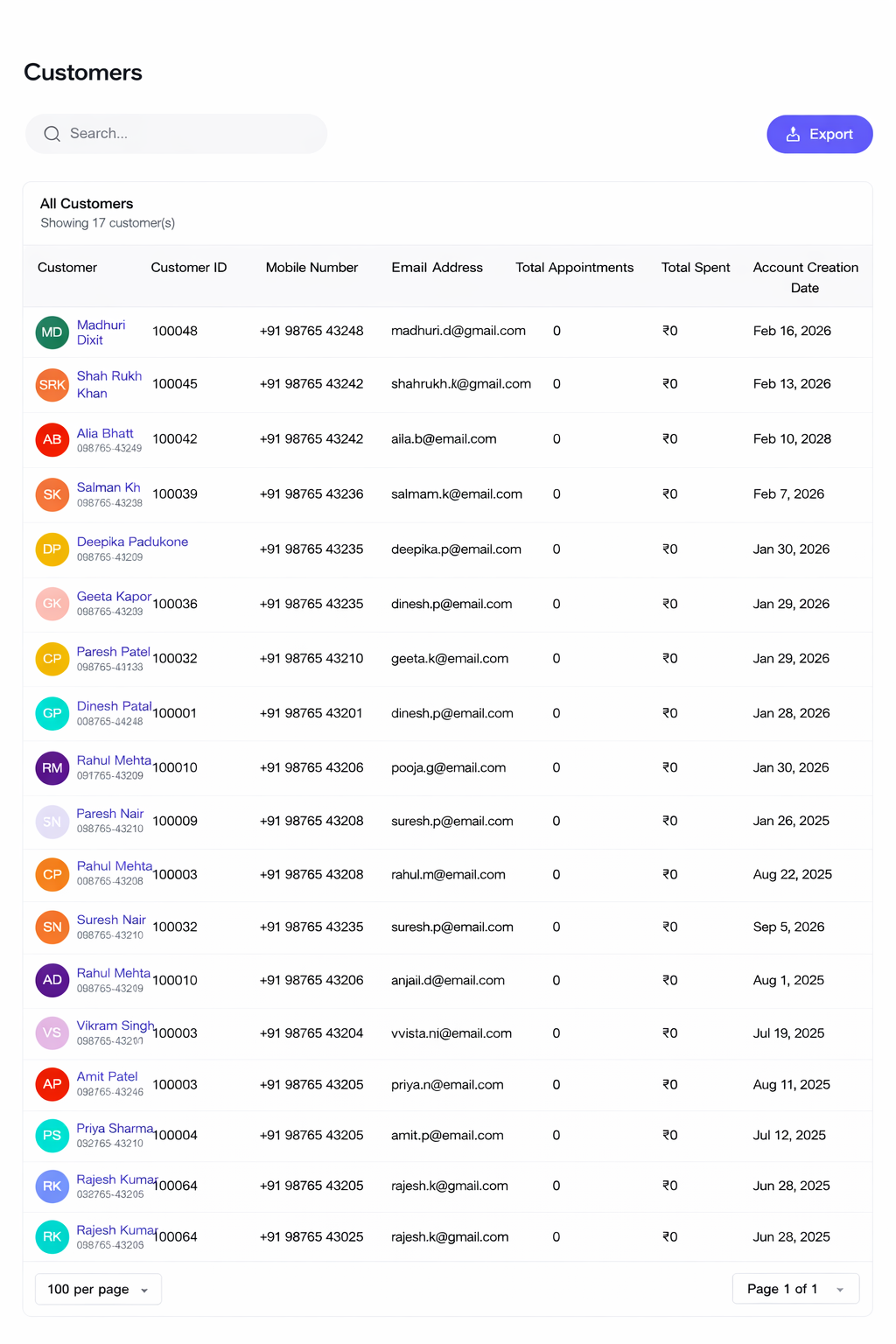Image resolution: width=896 pixels, height=1344 pixels.
Task: Click the yellow DP avatar
Action: 52,549
